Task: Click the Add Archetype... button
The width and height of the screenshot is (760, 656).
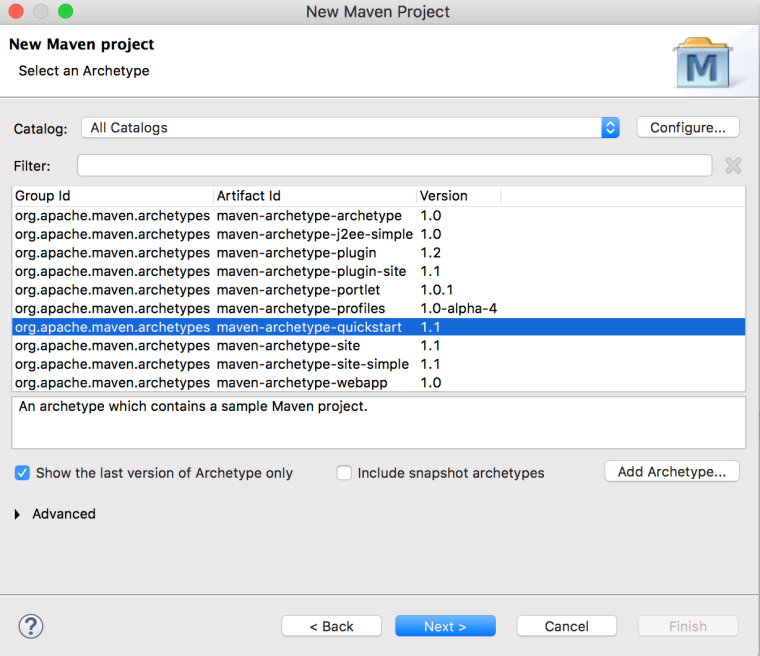Action: [x=672, y=471]
